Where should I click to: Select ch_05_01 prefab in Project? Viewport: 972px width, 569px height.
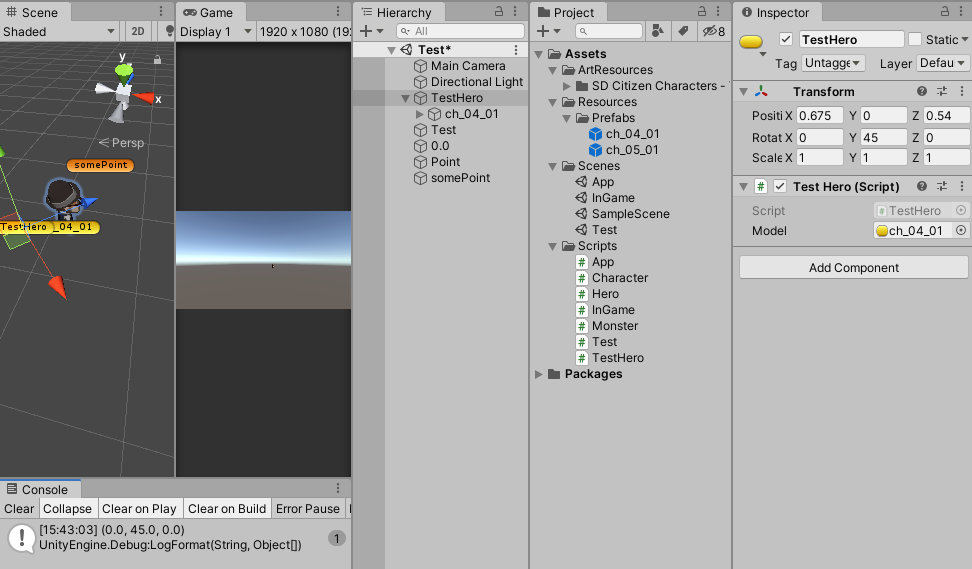[x=625, y=149]
